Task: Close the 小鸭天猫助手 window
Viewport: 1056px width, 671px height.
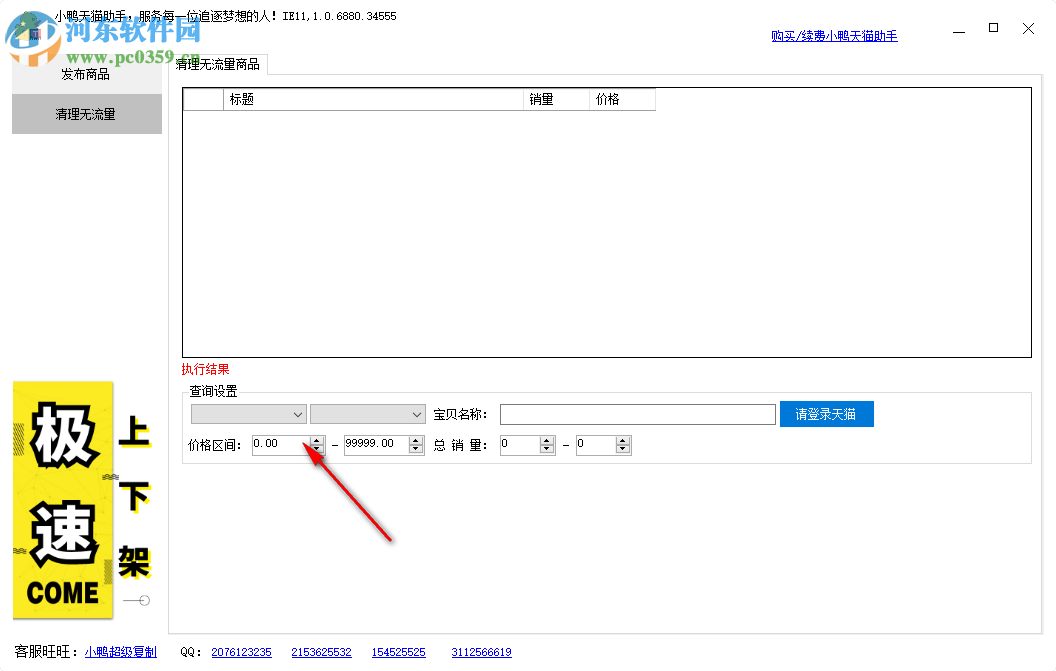Action: 1028,28
